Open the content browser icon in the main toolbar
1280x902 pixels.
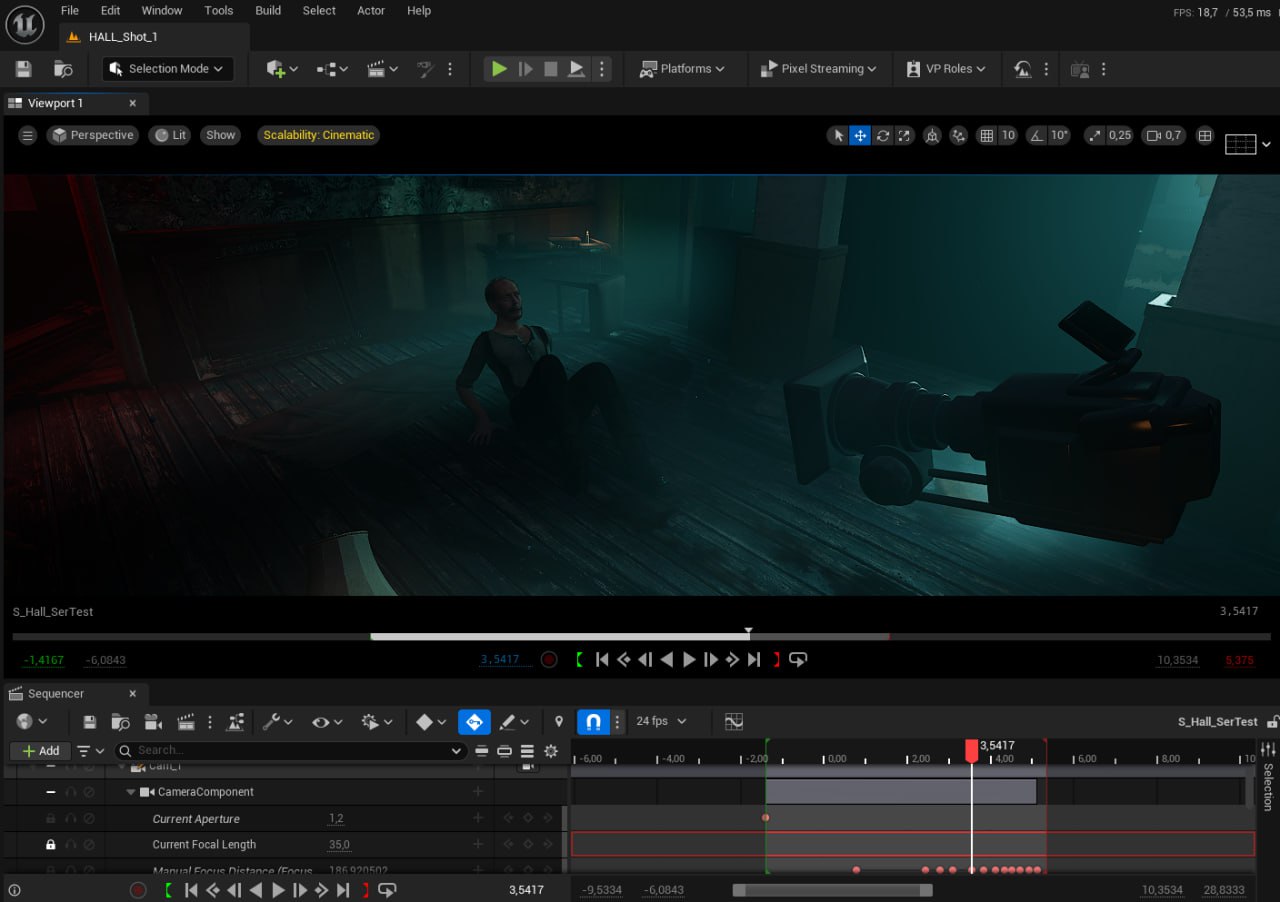point(63,69)
